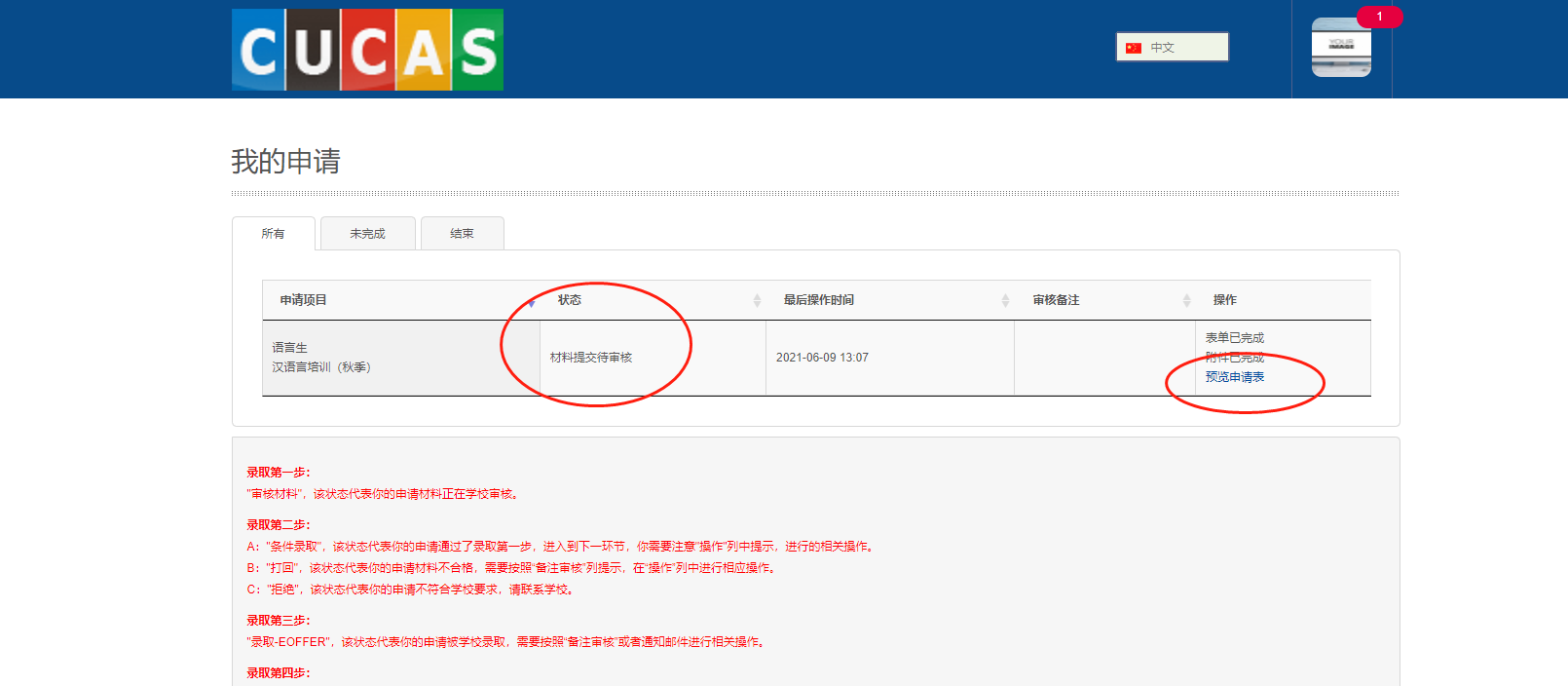Click the CUCAS logo

point(367,50)
